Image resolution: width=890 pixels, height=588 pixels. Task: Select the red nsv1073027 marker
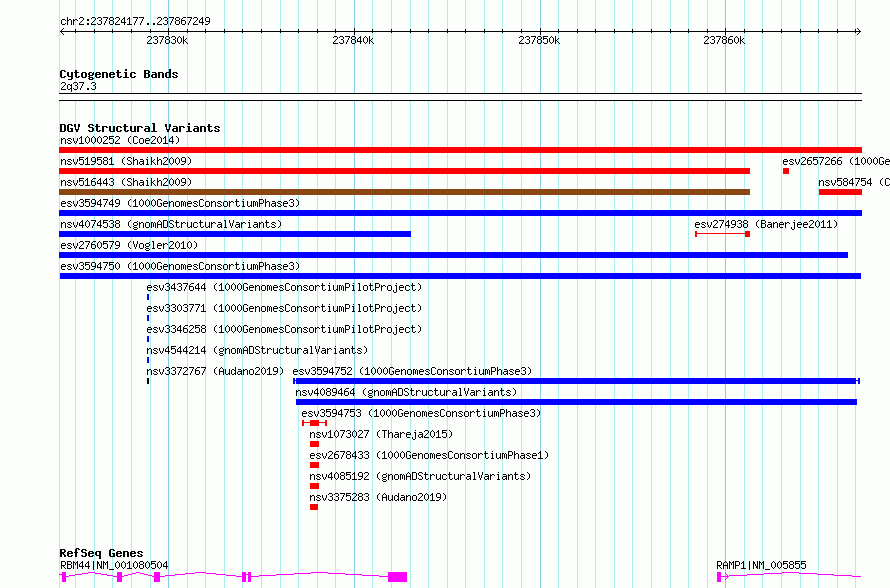tap(314, 444)
